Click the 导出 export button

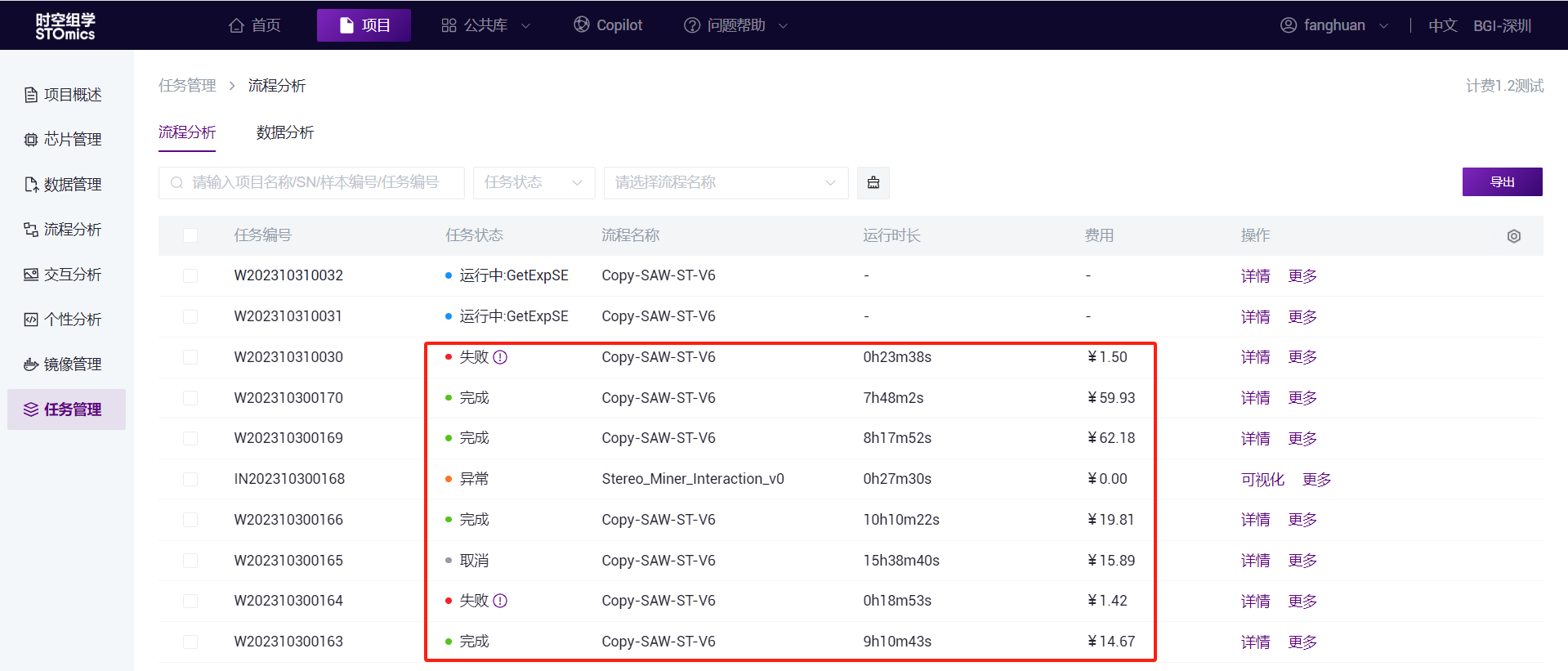pos(1503,181)
